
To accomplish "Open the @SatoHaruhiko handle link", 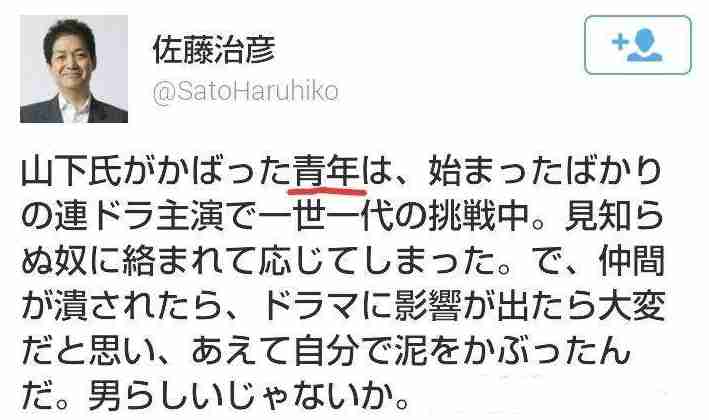I will click(x=246, y=92).
